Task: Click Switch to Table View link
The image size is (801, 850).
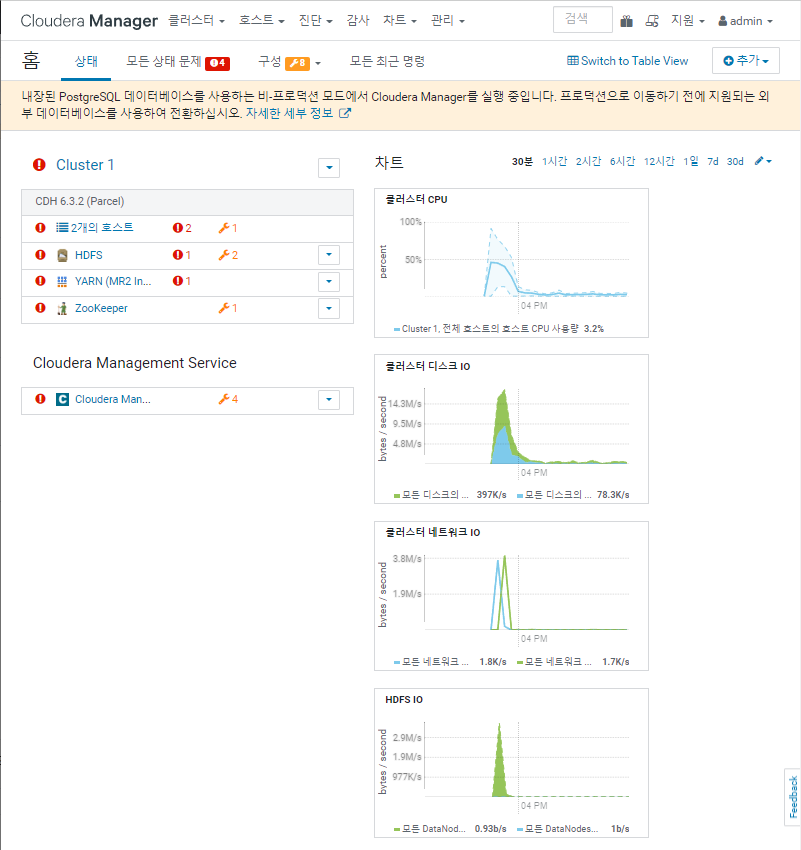Action: pyautogui.click(x=628, y=61)
